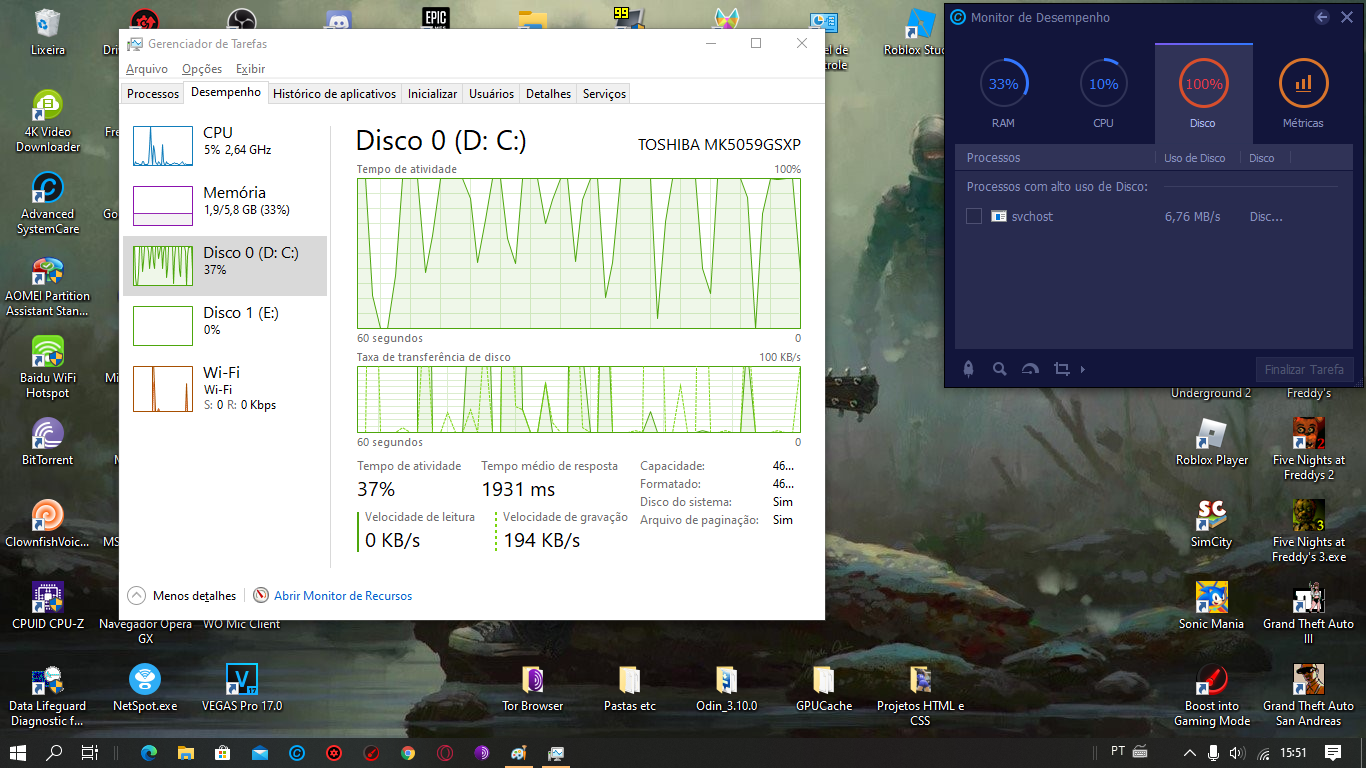This screenshot has width=1366, height=768.
Task: Open VEGAS Pro 17.0 desktop icon
Action: [x=242, y=688]
